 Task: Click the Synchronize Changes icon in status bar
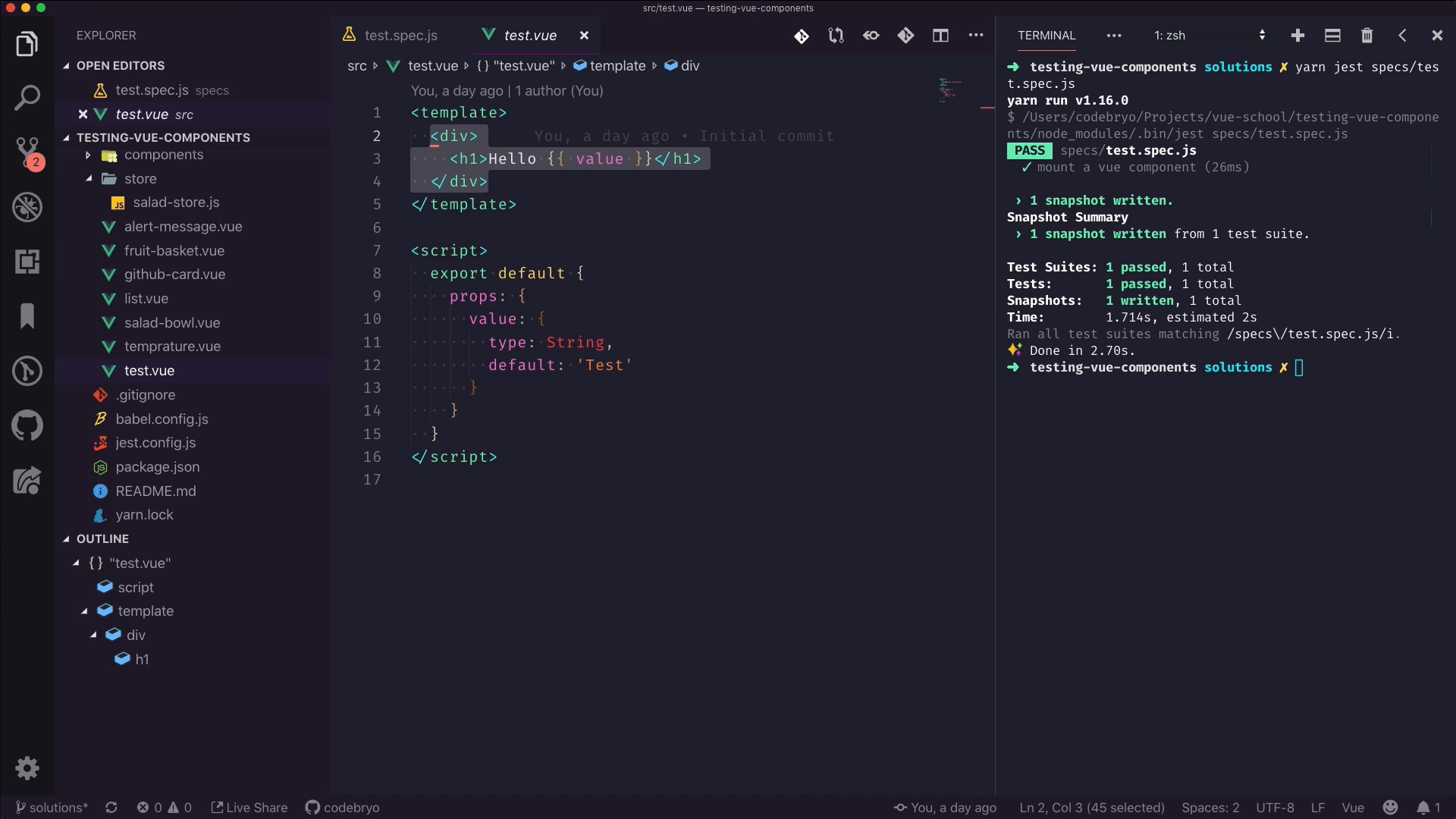(x=111, y=808)
